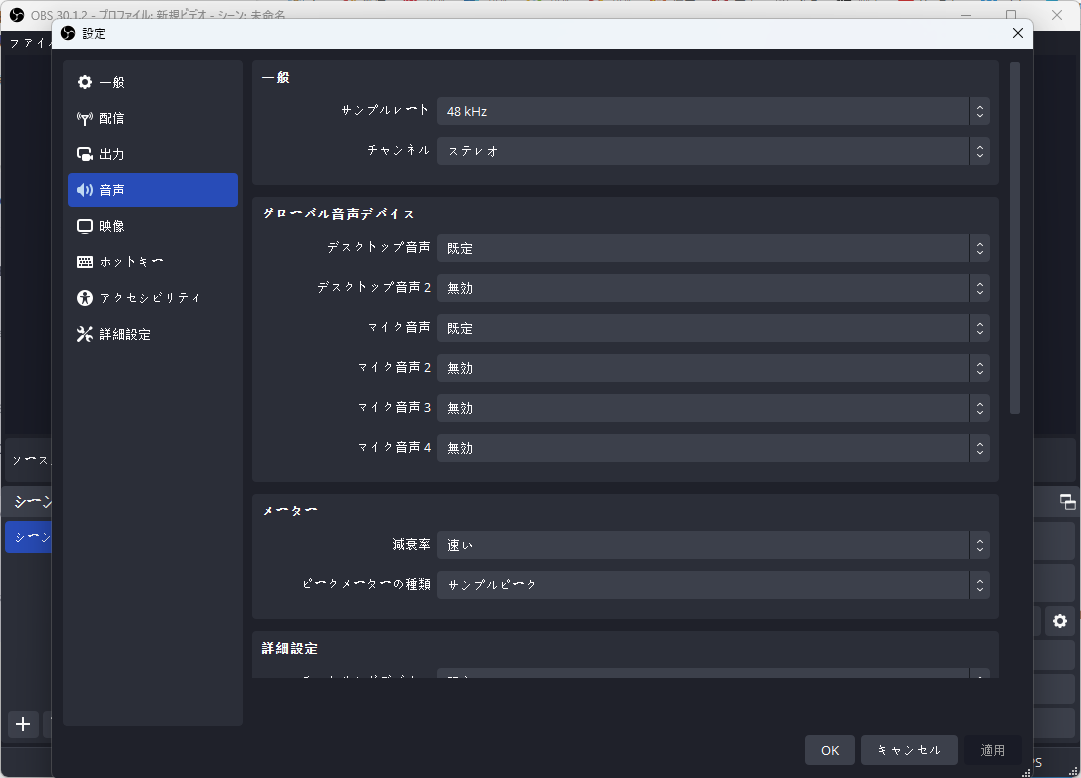The width and height of the screenshot is (1081, 778).
Task: Close the 設定 dialog with X
Action: (1018, 33)
